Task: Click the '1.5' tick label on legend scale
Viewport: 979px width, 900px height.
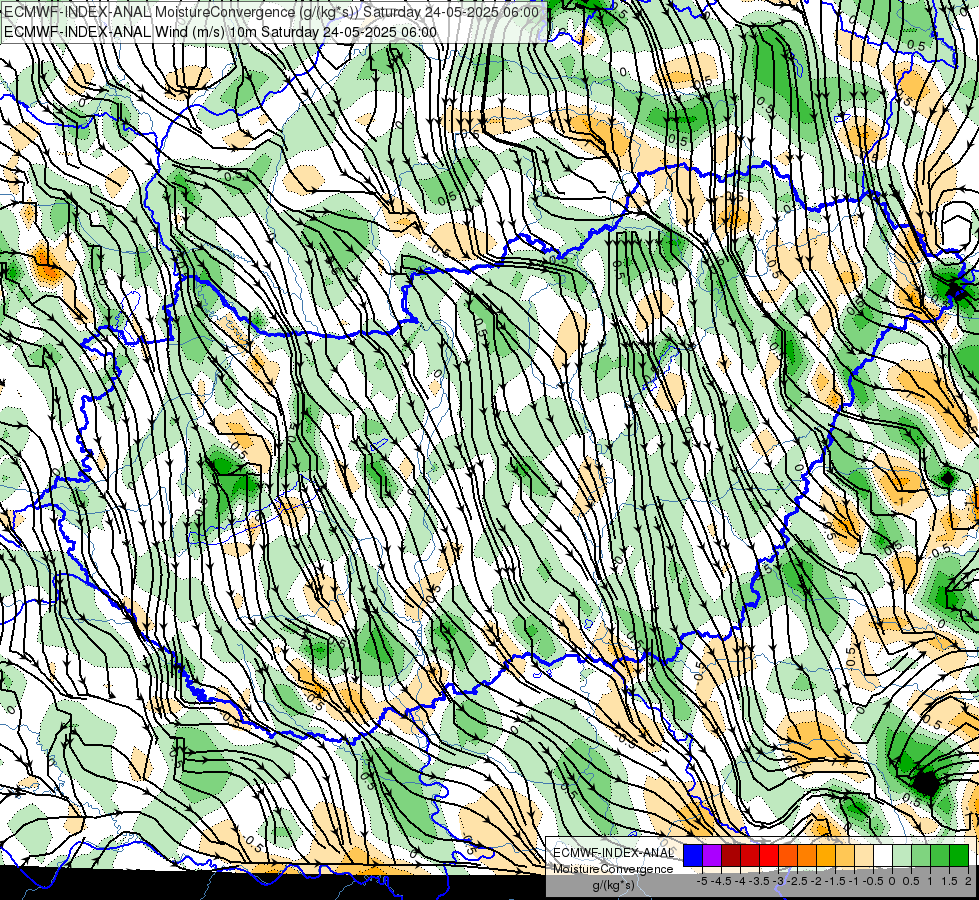Action: 948,881
